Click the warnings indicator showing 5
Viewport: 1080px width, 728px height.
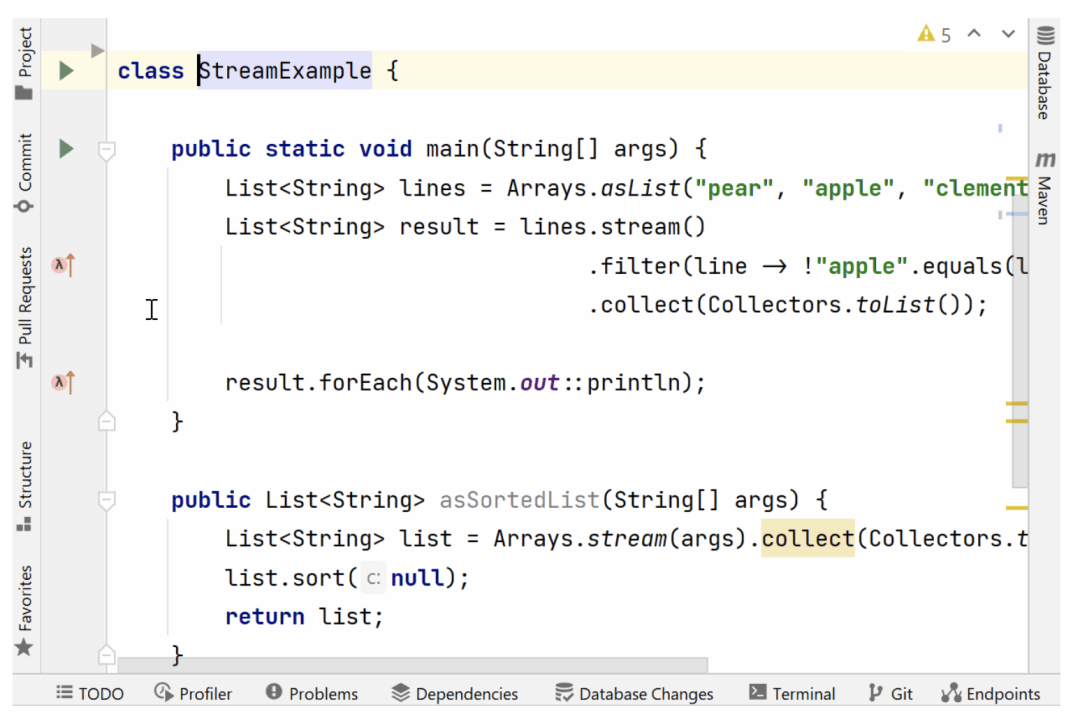[x=934, y=35]
